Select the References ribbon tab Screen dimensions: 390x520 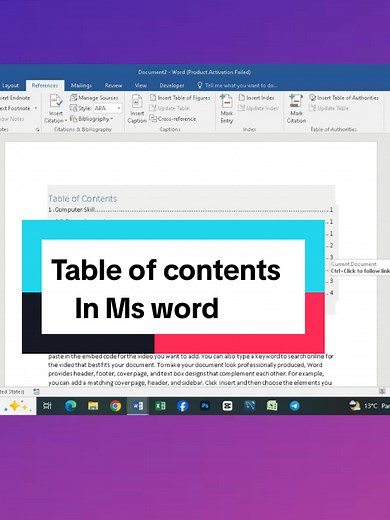point(45,85)
